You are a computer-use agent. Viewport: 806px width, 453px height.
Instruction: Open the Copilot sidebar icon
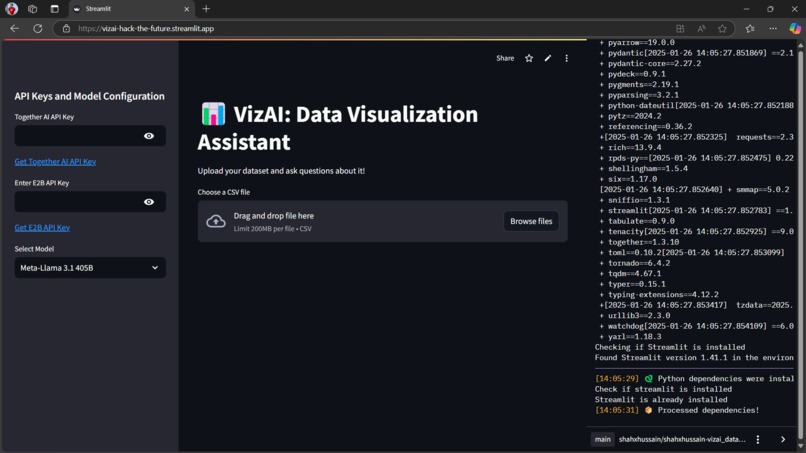[x=795, y=28]
